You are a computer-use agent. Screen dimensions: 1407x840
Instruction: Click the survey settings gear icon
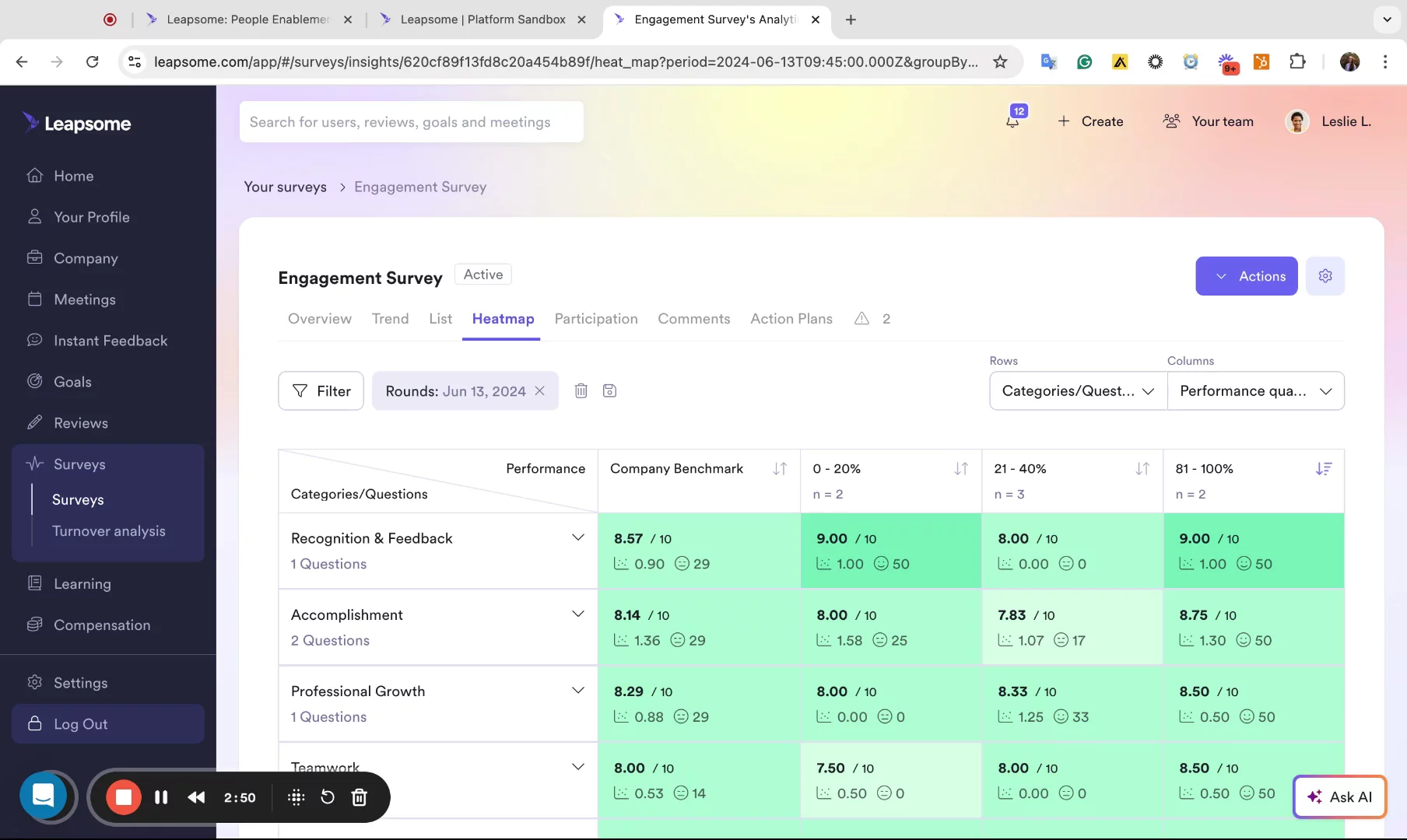click(1325, 276)
